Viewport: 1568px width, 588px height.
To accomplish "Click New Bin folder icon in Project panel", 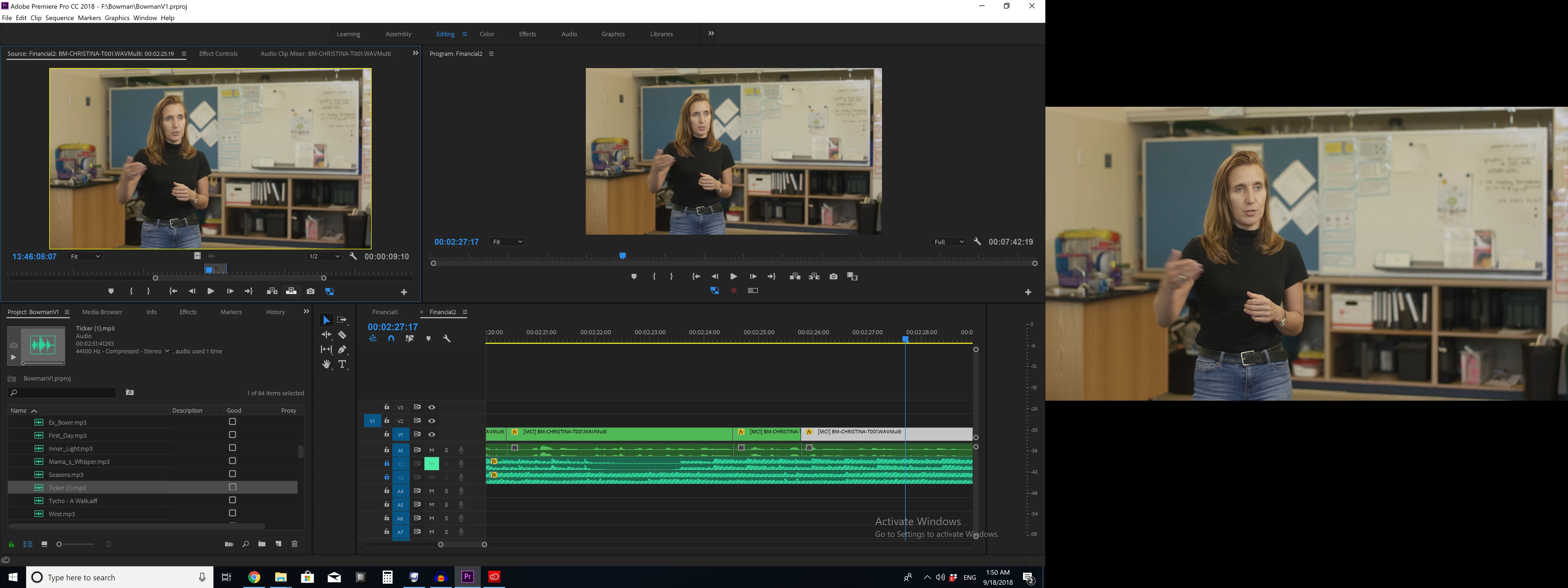I will pyautogui.click(x=262, y=544).
